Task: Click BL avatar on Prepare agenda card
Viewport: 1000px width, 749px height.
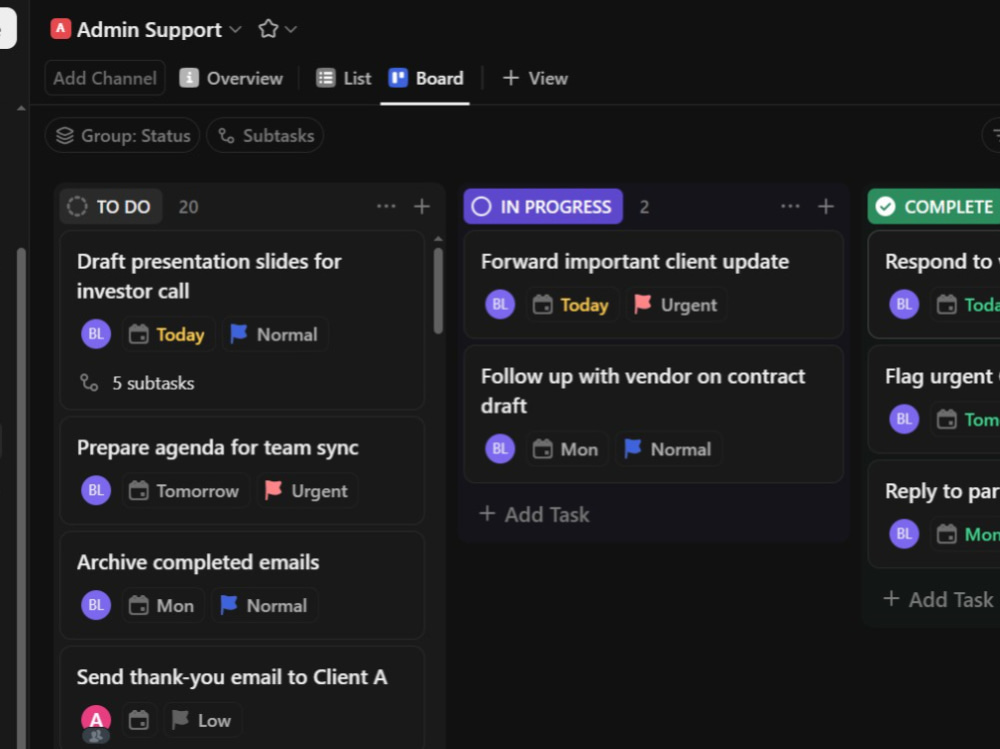Action: [96, 490]
